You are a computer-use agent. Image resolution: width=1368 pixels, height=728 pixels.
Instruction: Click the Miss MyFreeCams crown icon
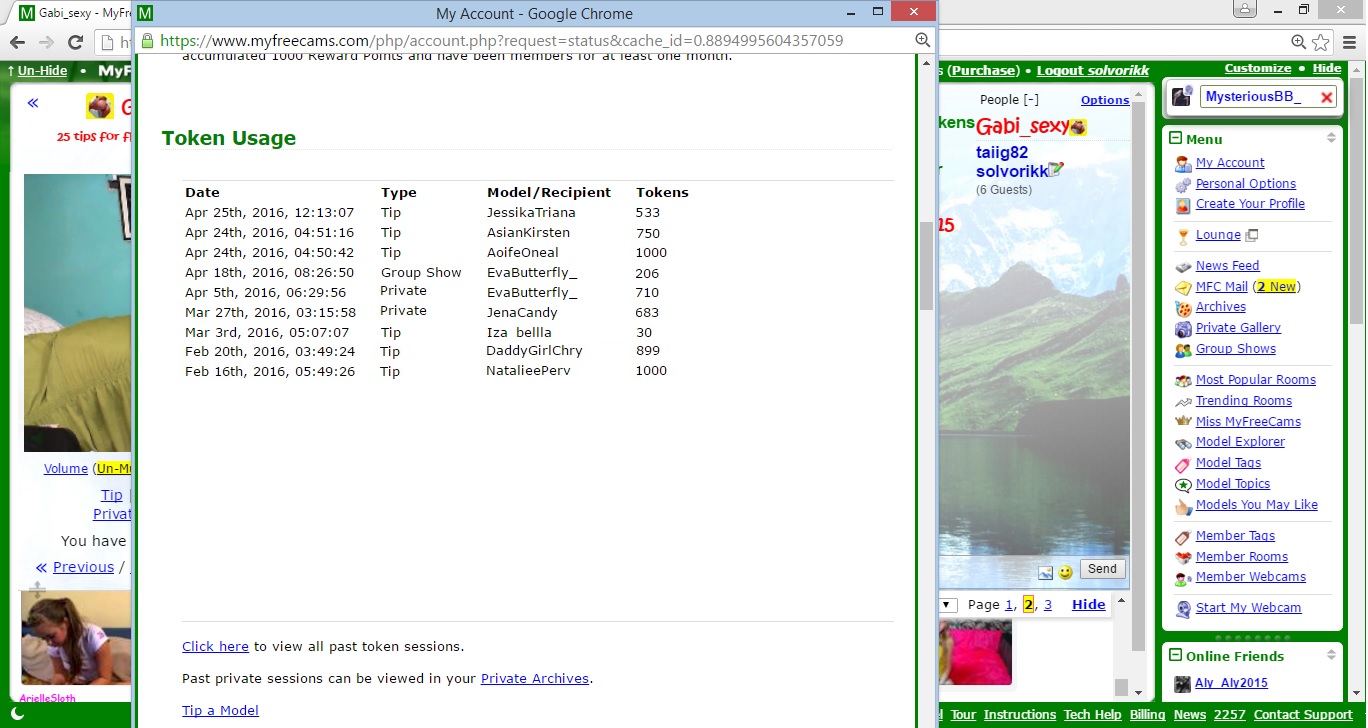(1183, 422)
